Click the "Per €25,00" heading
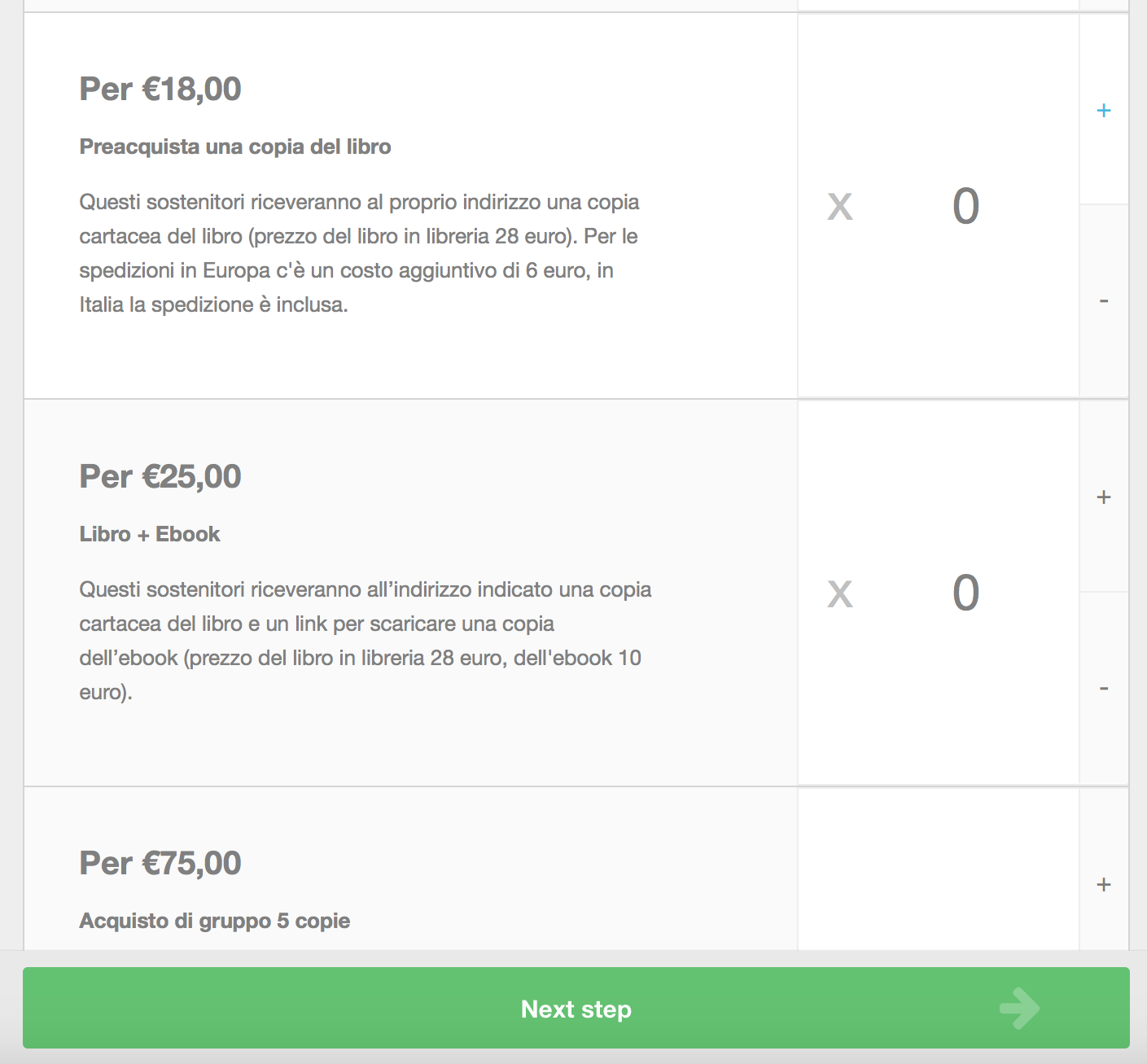1147x1064 pixels. coord(160,476)
